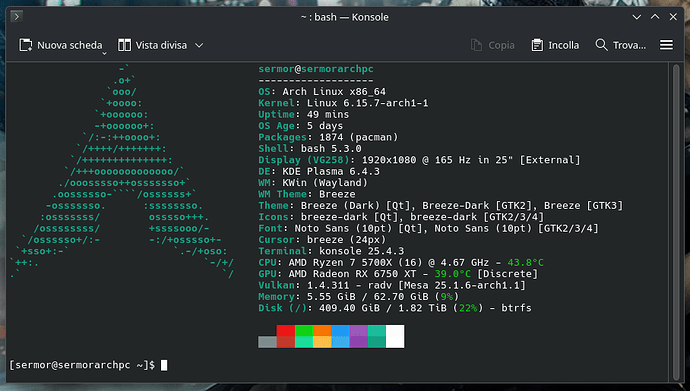Click the Uptime '49 mins' value

point(328,115)
